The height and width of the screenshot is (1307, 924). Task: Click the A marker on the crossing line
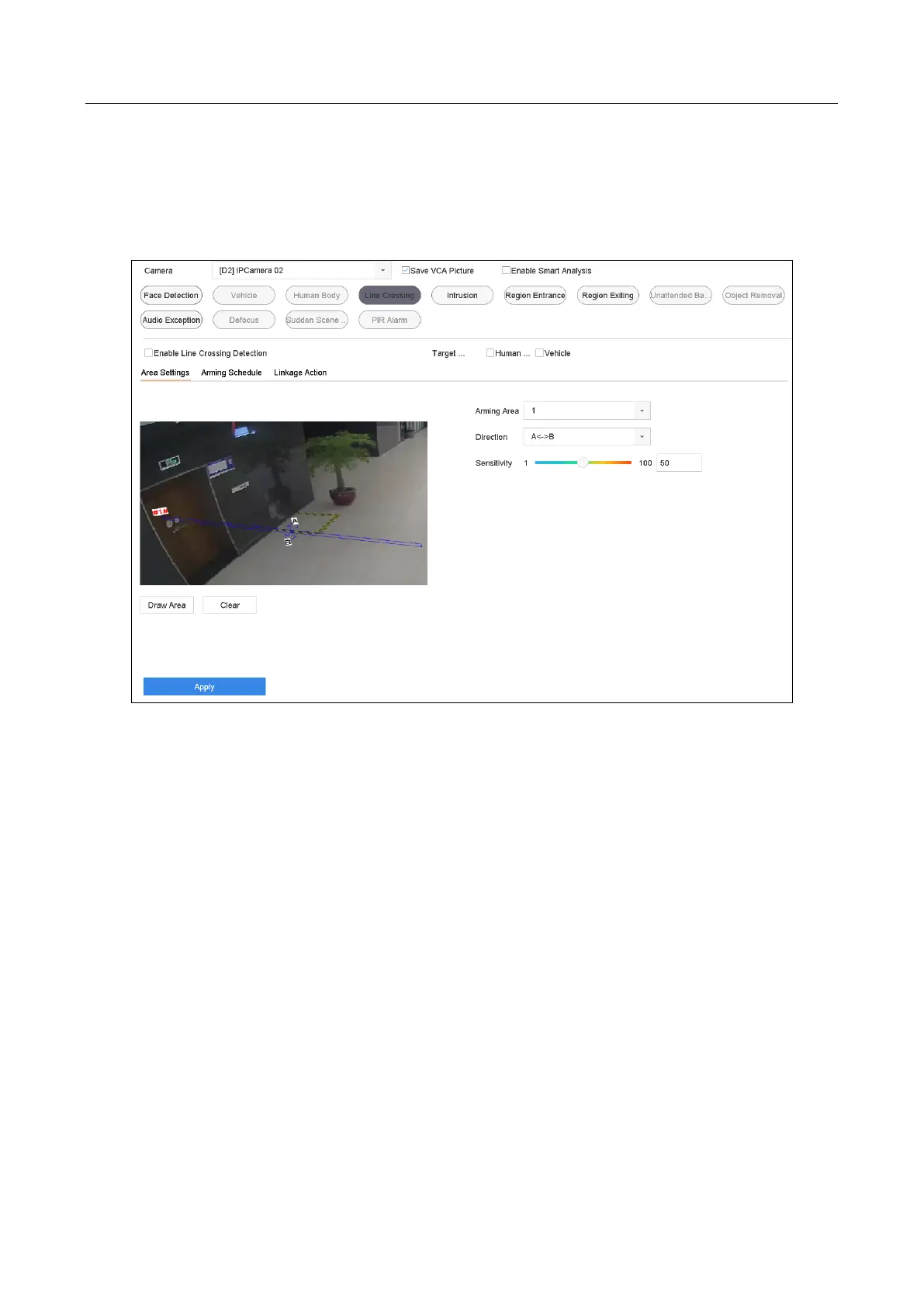[294, 521]
